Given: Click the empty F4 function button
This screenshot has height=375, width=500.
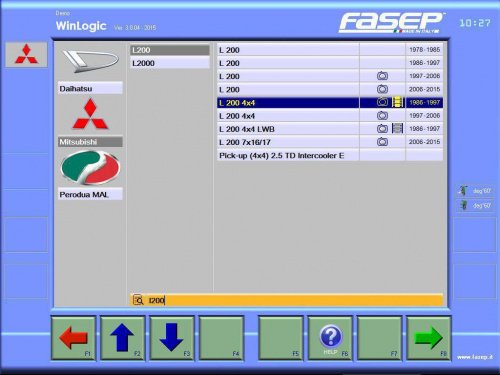Looking at the screenshot, I should [x=221, y=338].
